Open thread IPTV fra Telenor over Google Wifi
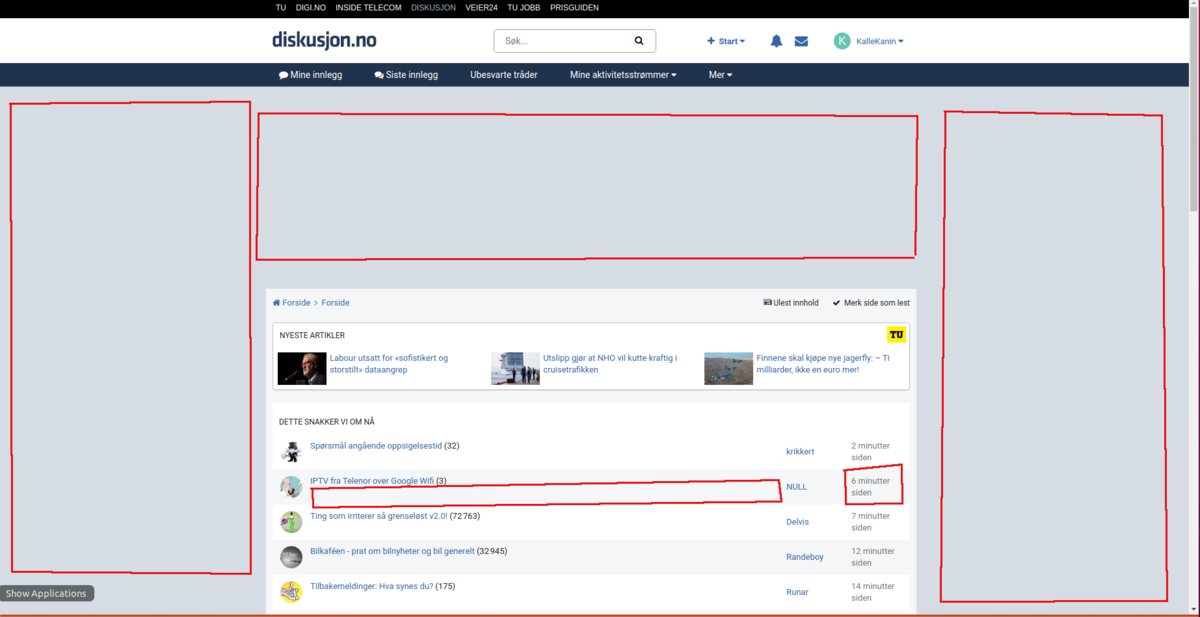The width and height of the screenshot is (1200, 617). (372, 481)
